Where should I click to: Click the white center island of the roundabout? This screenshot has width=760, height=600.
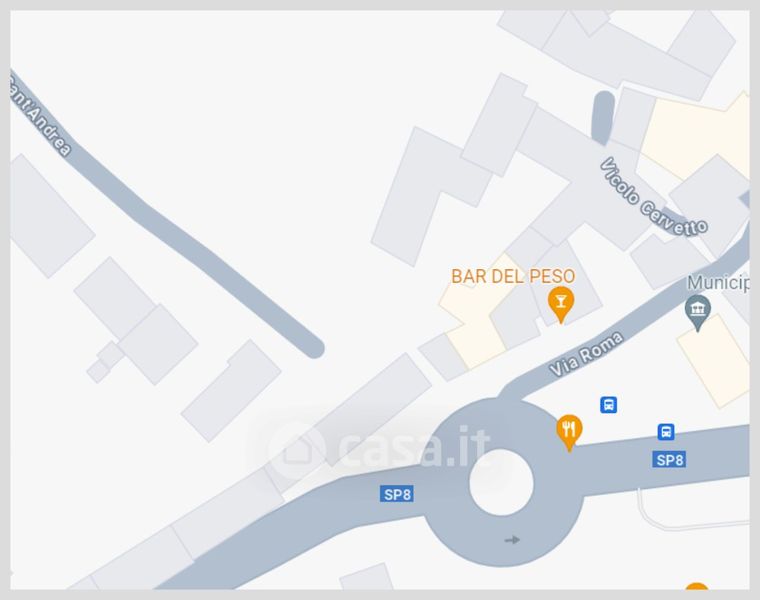[x=501, y=482]
